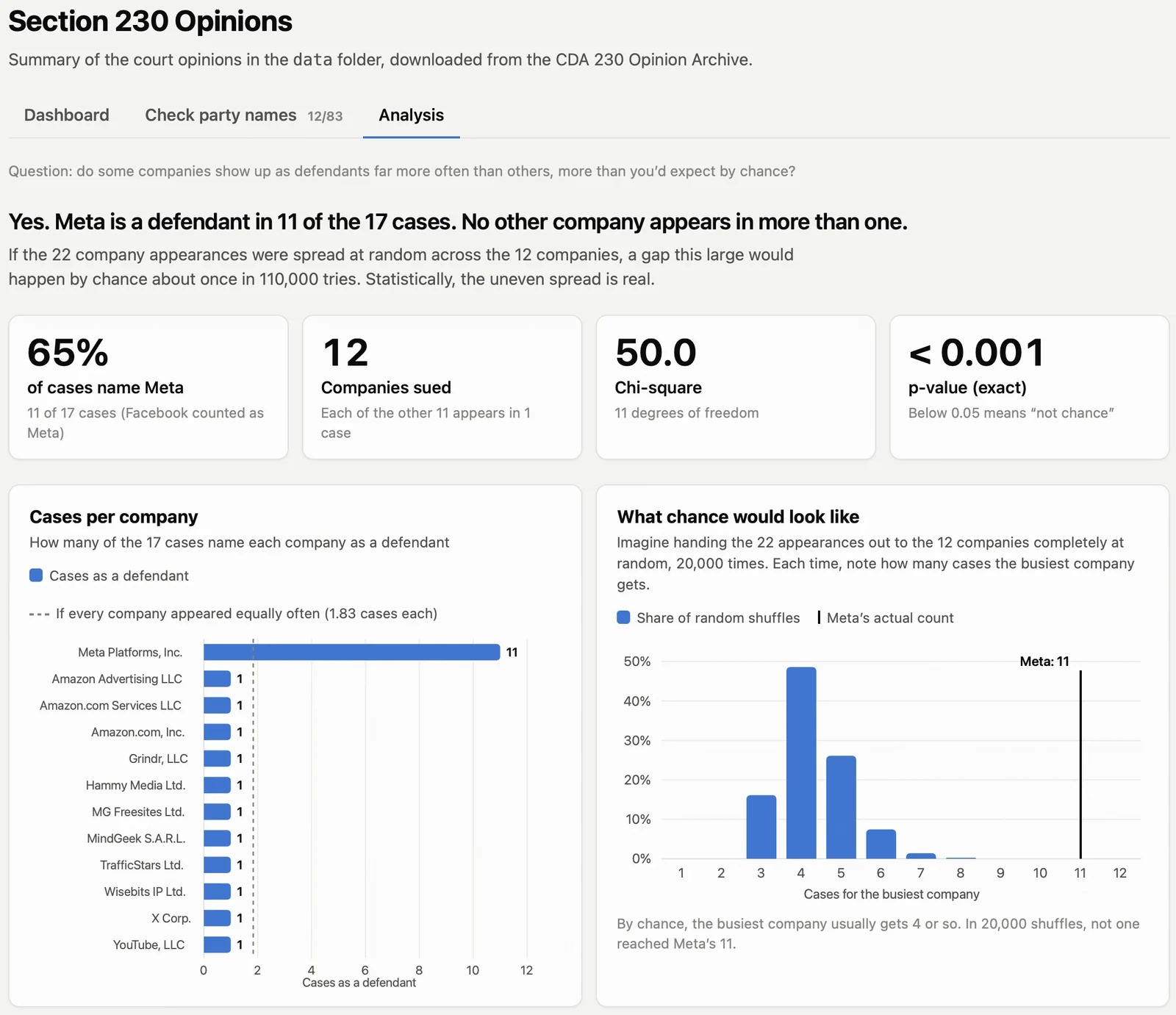
Task: Click the blue Cases as a defendant legend swatch
Action: (x=36, y=575)
